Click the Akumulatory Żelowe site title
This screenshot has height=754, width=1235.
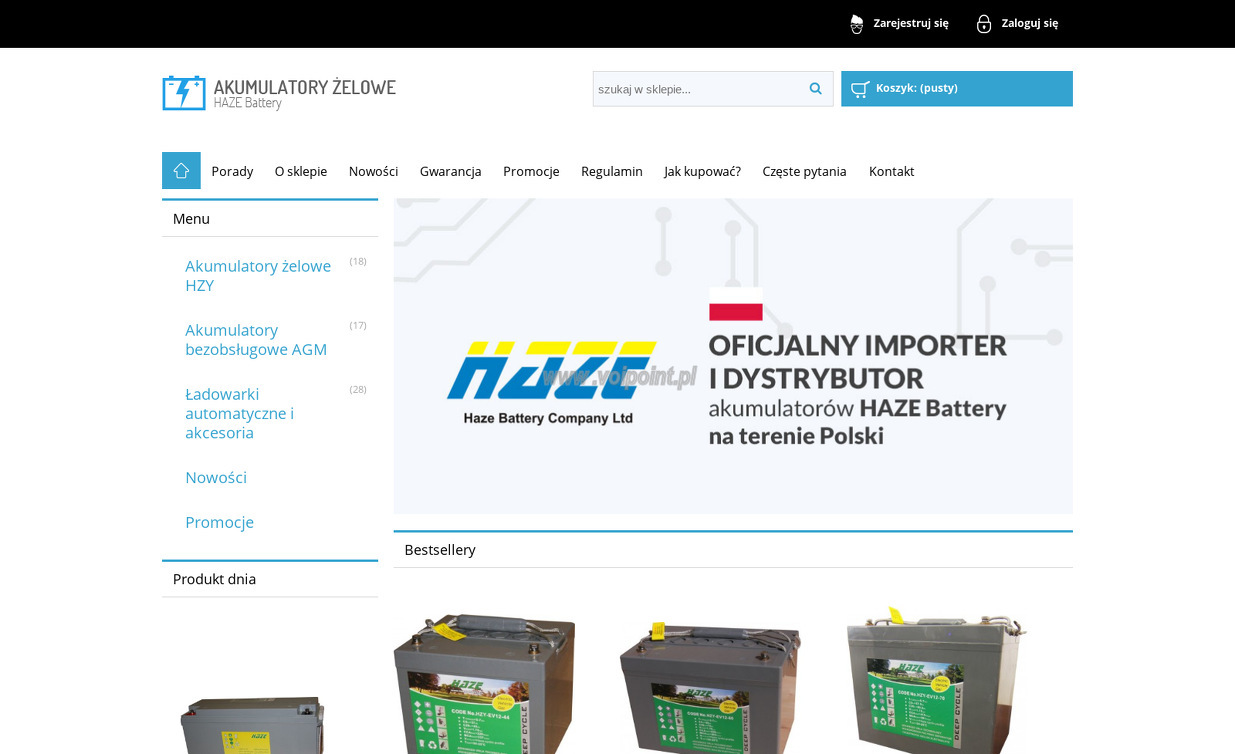(305, 87)
